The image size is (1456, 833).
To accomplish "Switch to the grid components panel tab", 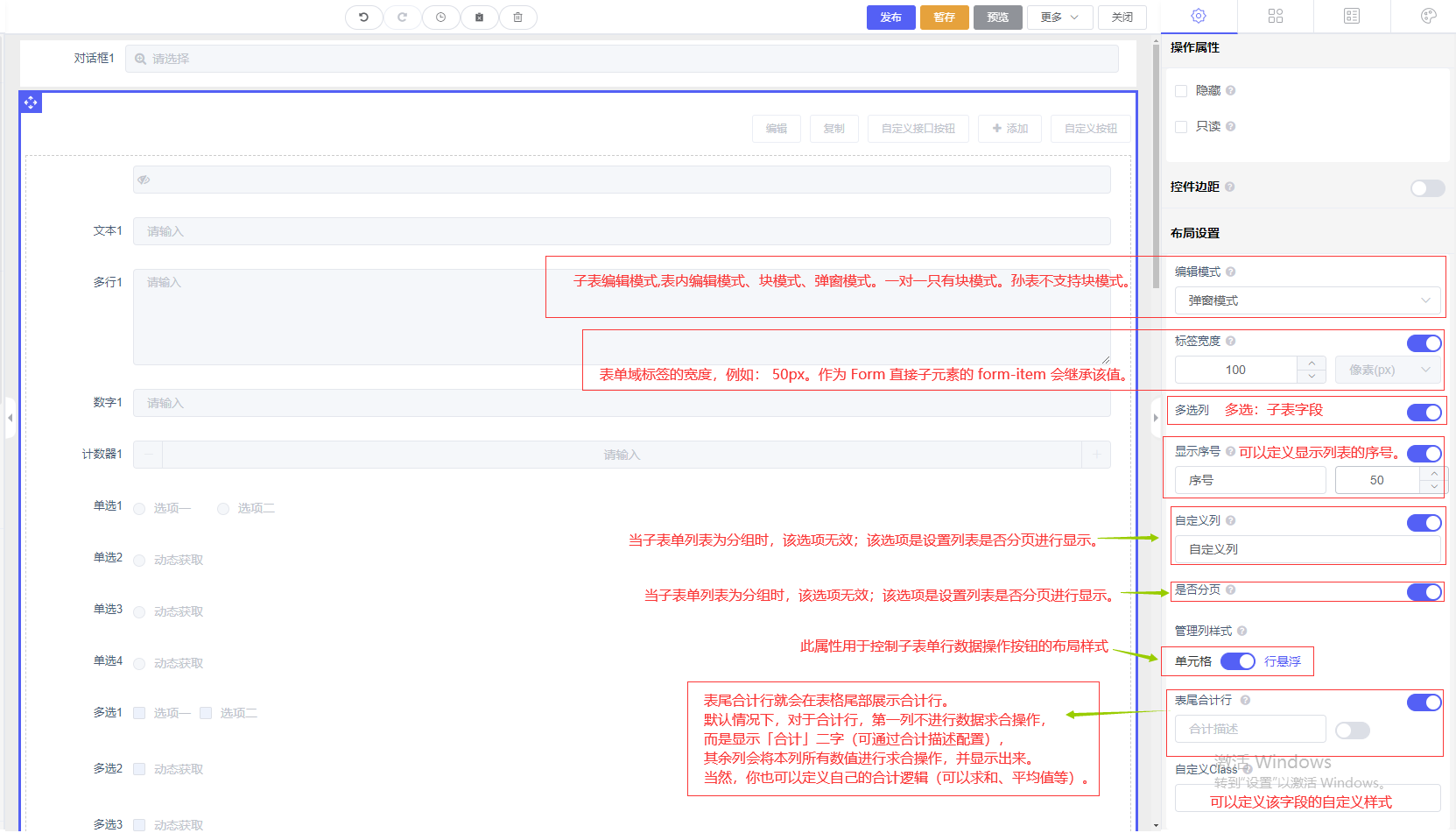I will (x=1275, y=16).
